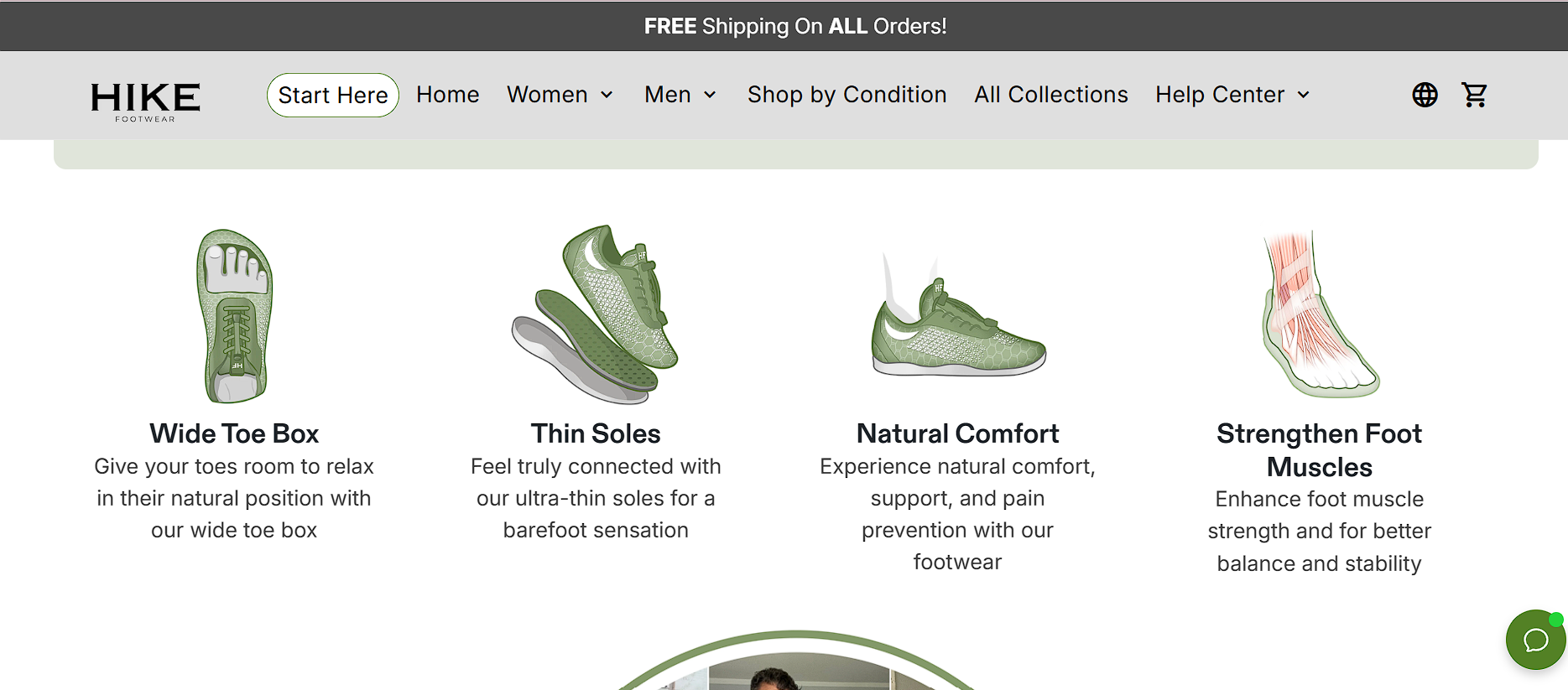Go to the Home menu item
This screenshot has height=690, width=1568.
click(448, 95)
